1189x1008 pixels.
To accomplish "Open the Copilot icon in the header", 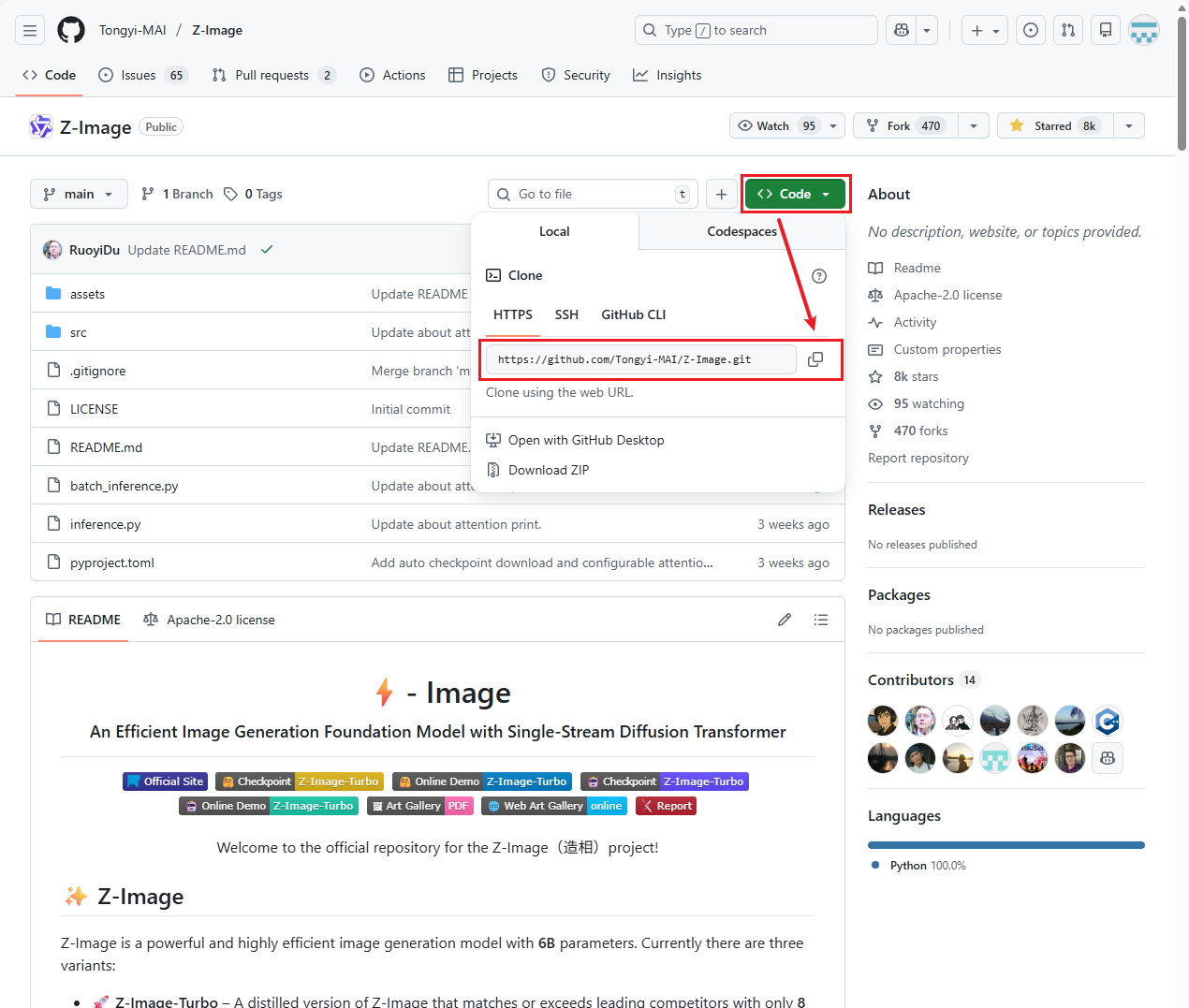I will click(902, 30).
